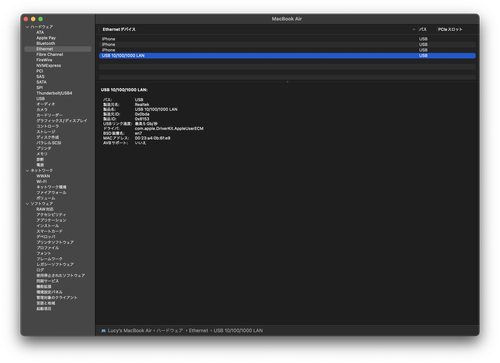
Task: Collapse the ネットワーク section chevron
Action: 27,170
